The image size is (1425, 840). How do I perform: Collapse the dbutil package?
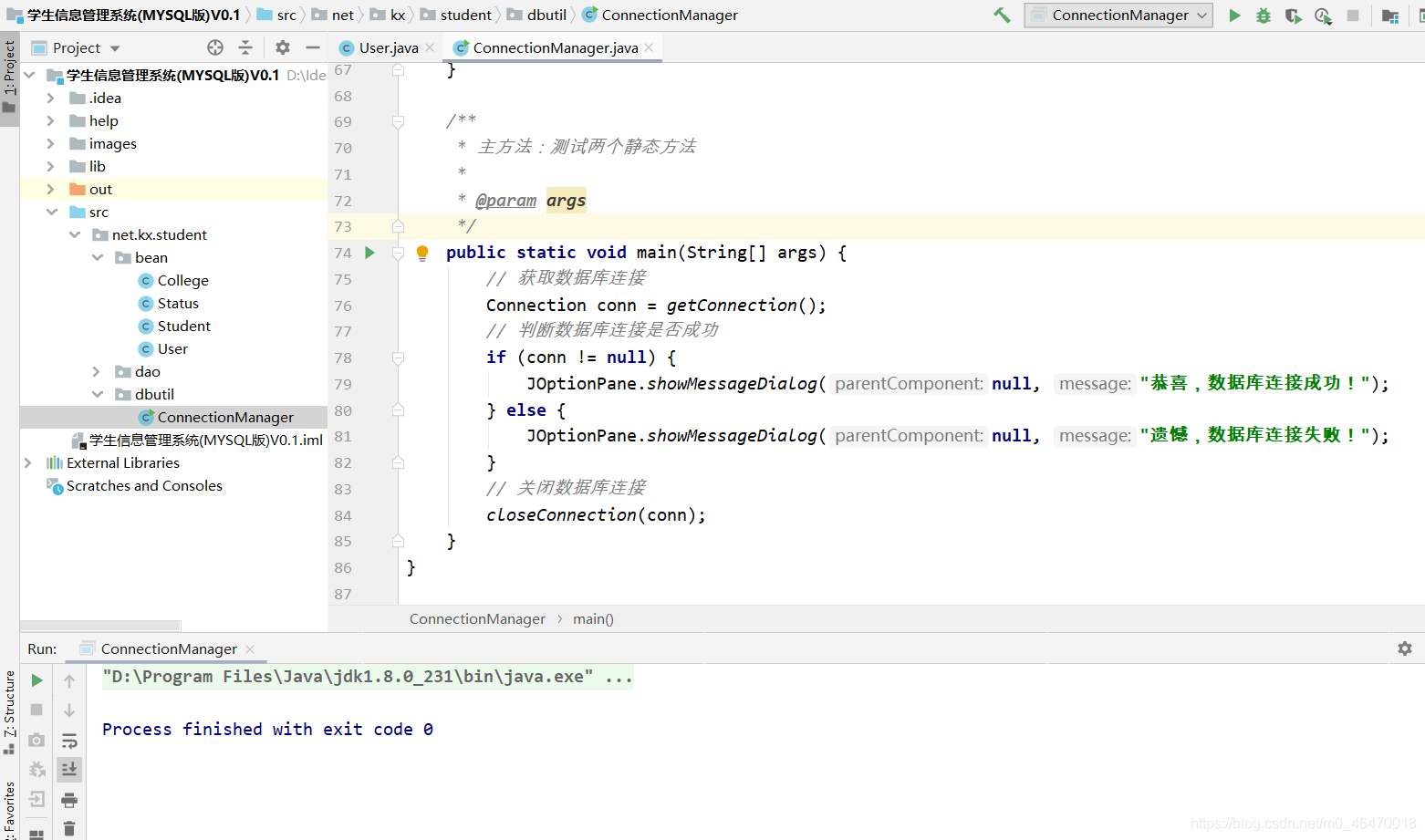[x=98, y=394]
